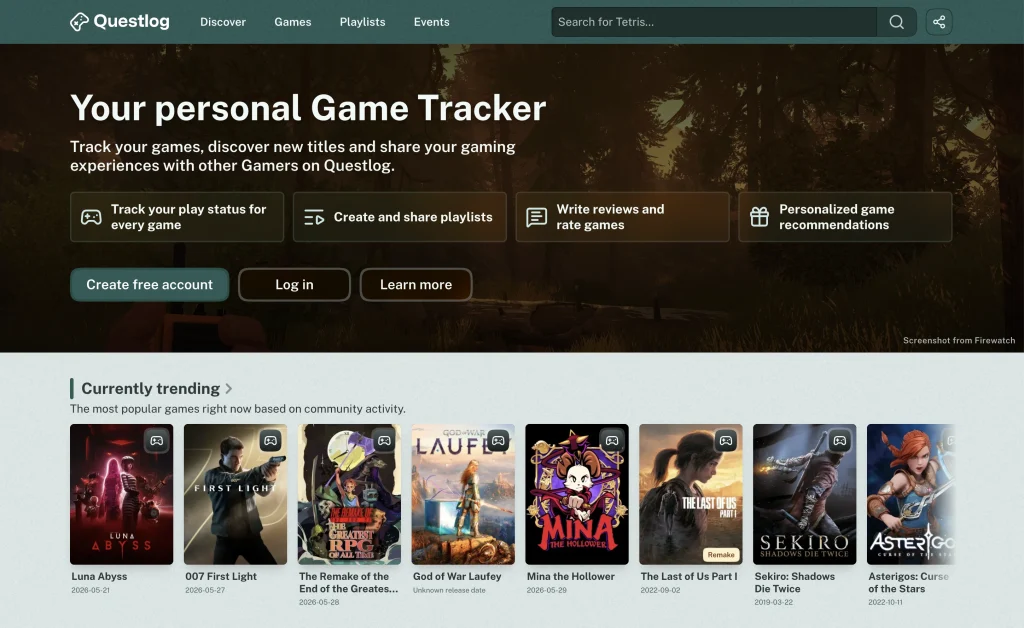Image resolution: width=1024 pixels, height=628 pixels.
Task: Click the Questlog logo icon
Action: (x=79, y=22)
